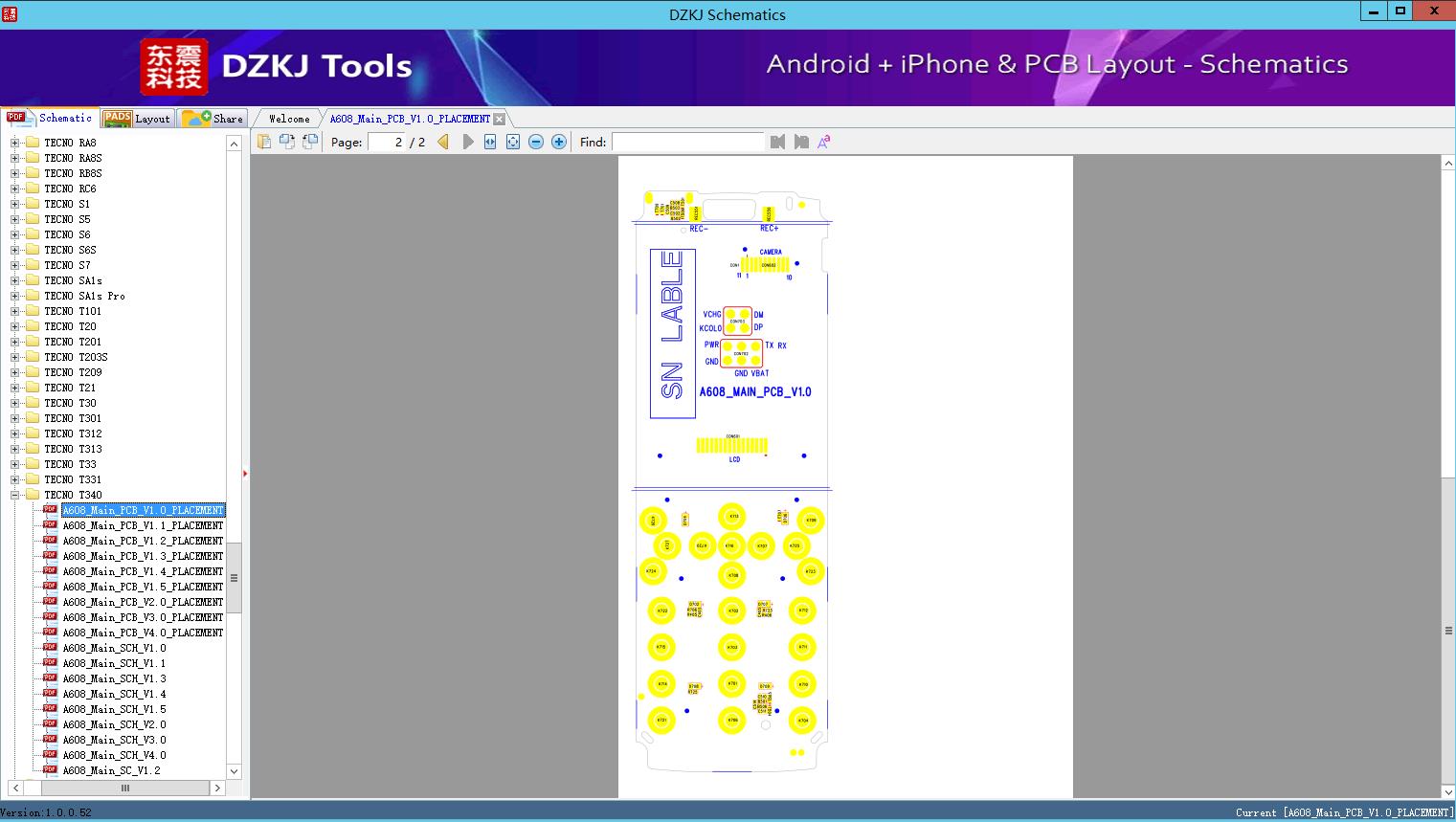Open the Welcome document tab
This screenshot has height=822, width=1456.
[x=289, y=119]
